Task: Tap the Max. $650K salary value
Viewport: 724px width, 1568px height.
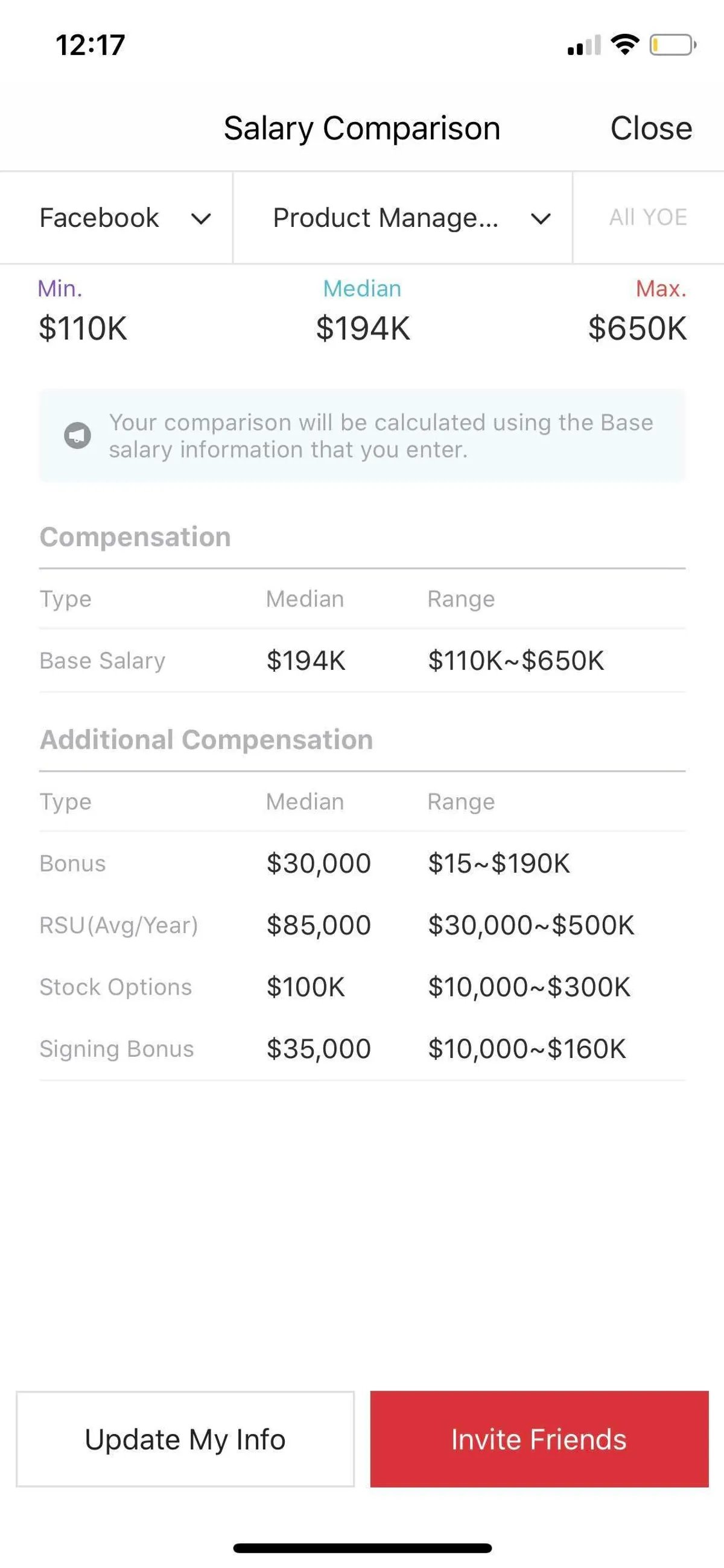Action: (637, 328)
